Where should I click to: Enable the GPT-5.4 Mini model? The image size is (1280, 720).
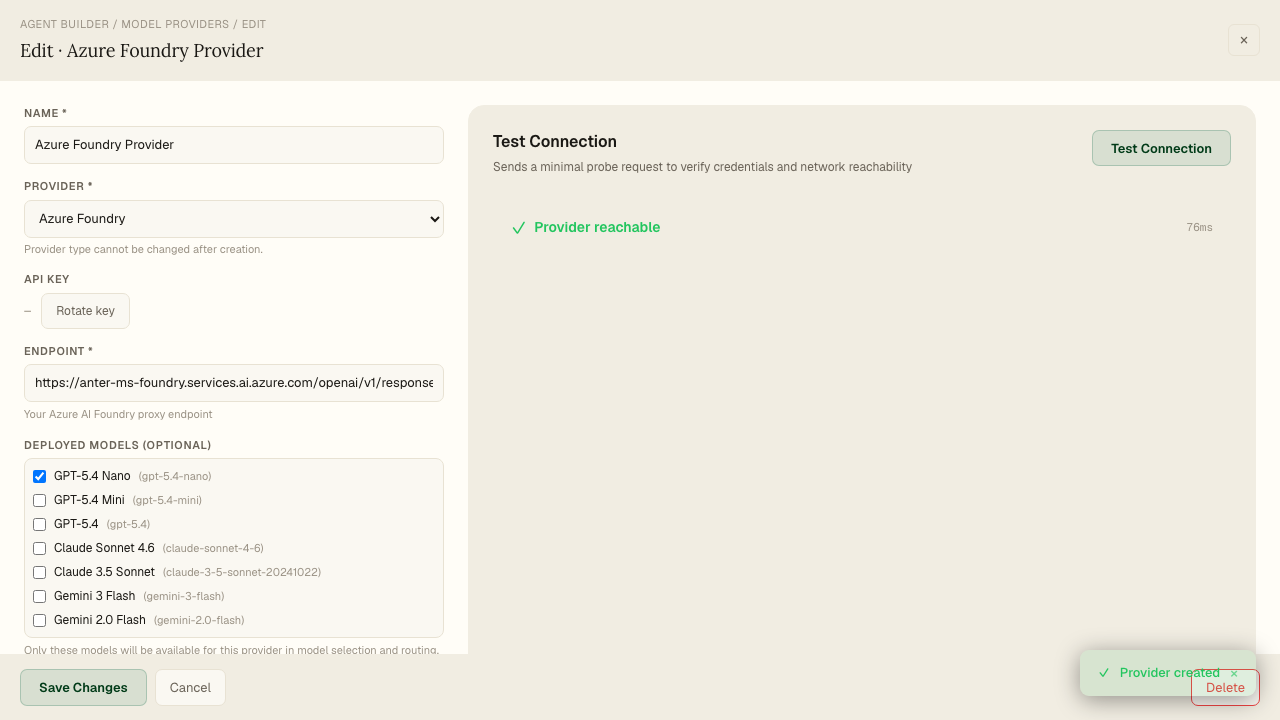(40, 500)
